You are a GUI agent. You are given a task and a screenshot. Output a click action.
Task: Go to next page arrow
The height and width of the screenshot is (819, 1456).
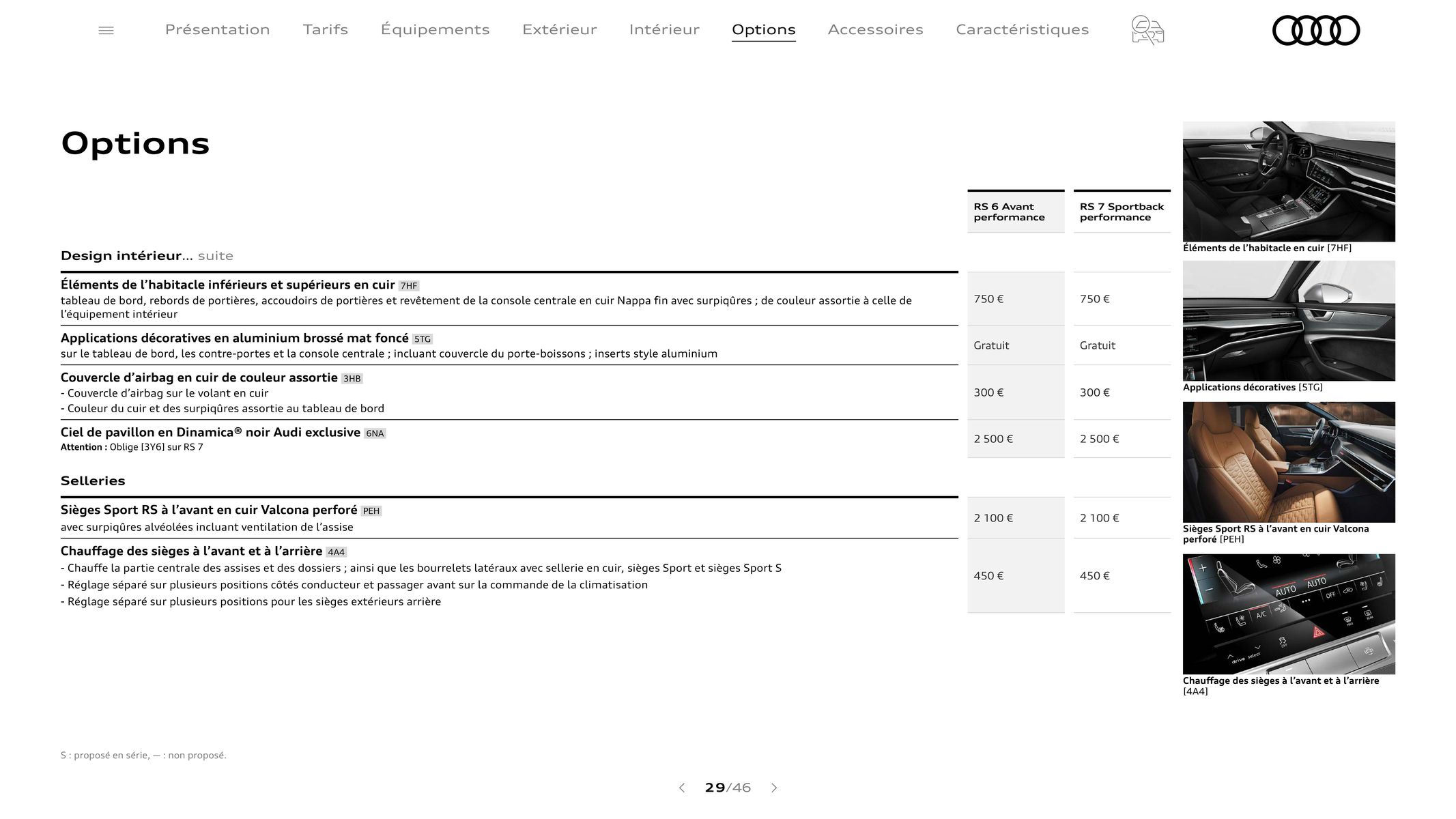[x=774, y=788]
